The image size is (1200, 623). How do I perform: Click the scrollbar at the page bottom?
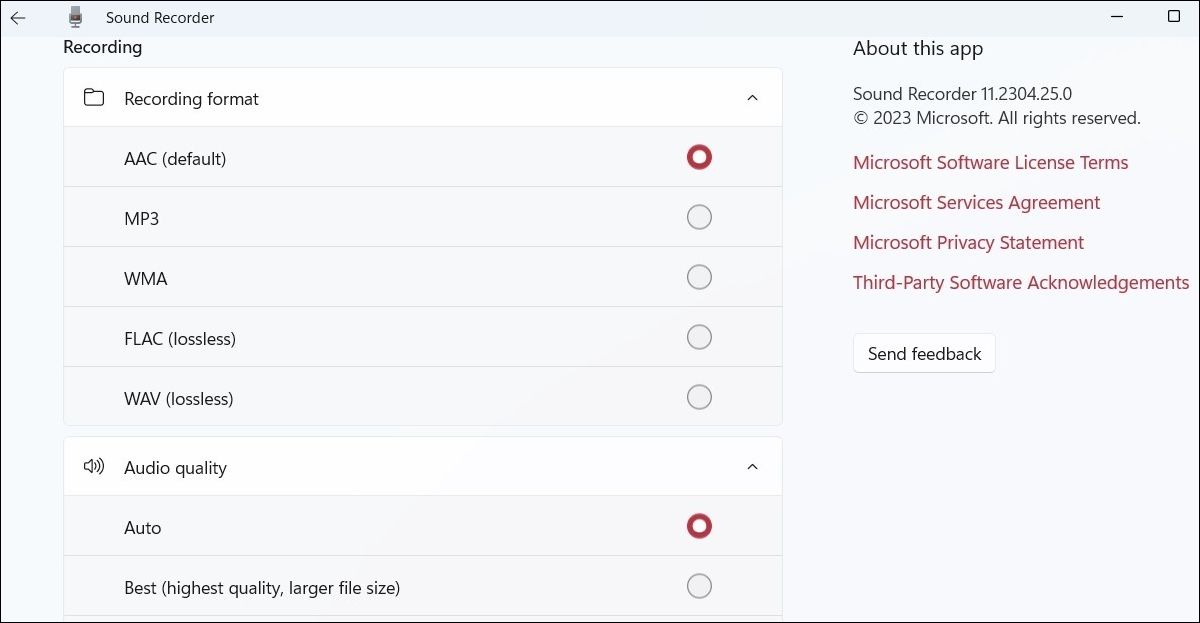tap(420, 619)
